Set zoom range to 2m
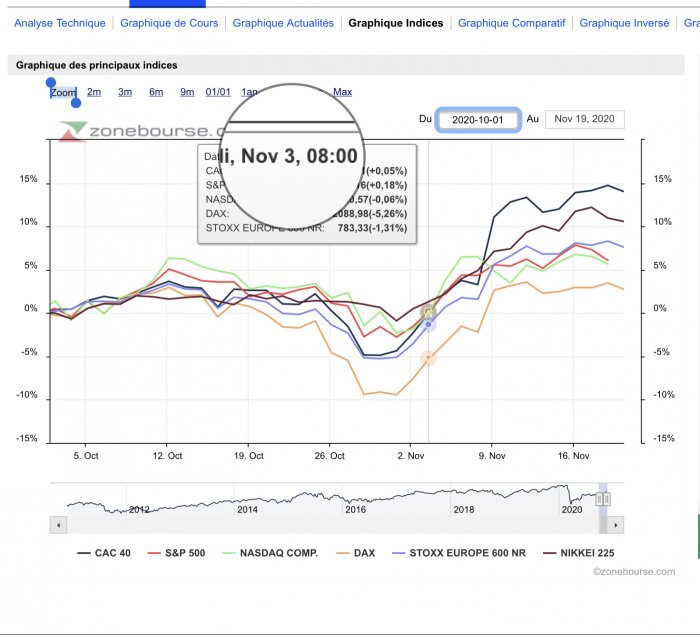This screenshot has height=635, width=700. click(94, 92)
